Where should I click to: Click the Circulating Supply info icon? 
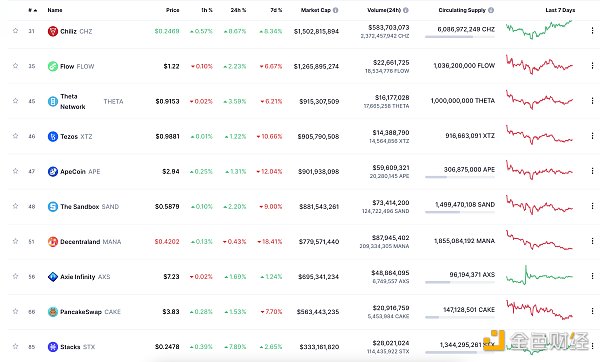coord(491,10)
